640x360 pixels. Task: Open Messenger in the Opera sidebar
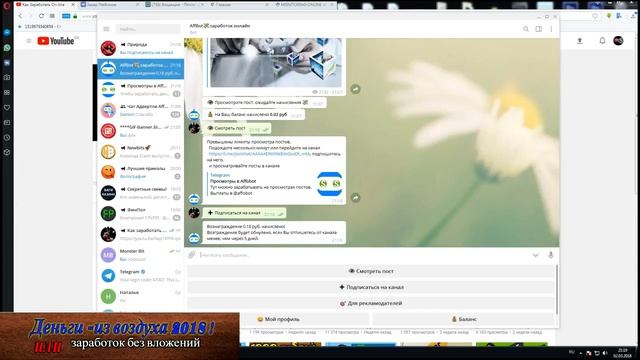pos(7,32)
